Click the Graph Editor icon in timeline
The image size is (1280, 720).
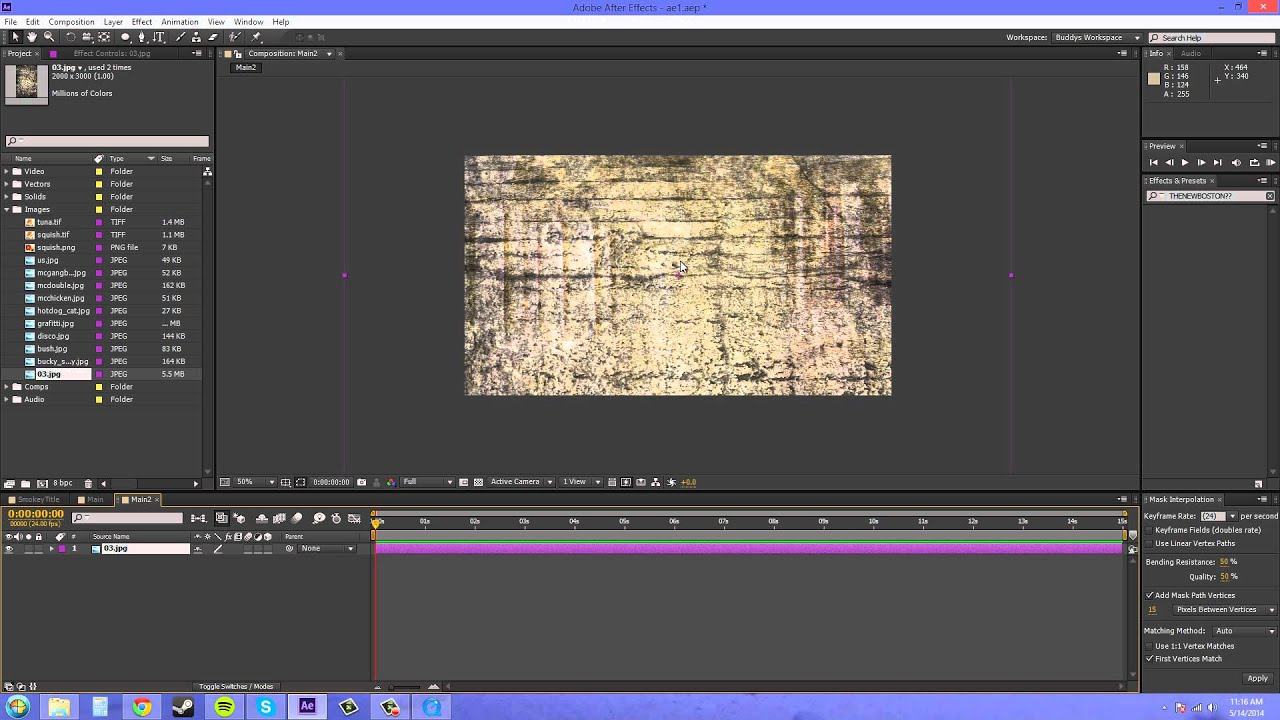click(354, 518)
